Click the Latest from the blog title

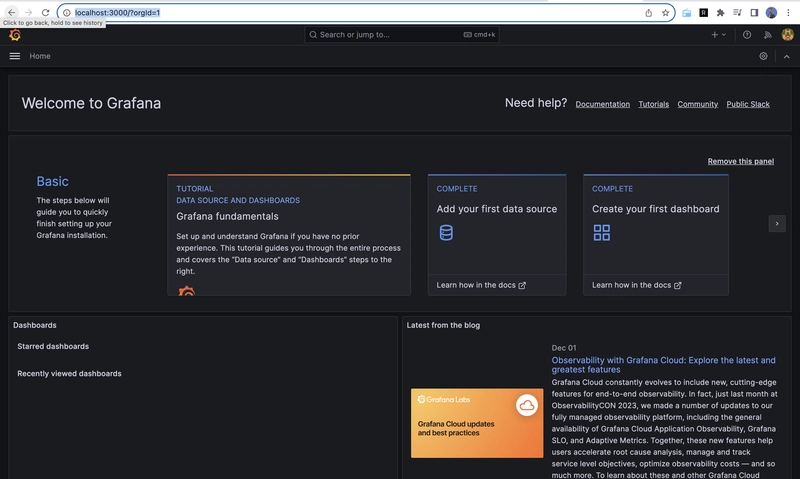coord(443,325)
